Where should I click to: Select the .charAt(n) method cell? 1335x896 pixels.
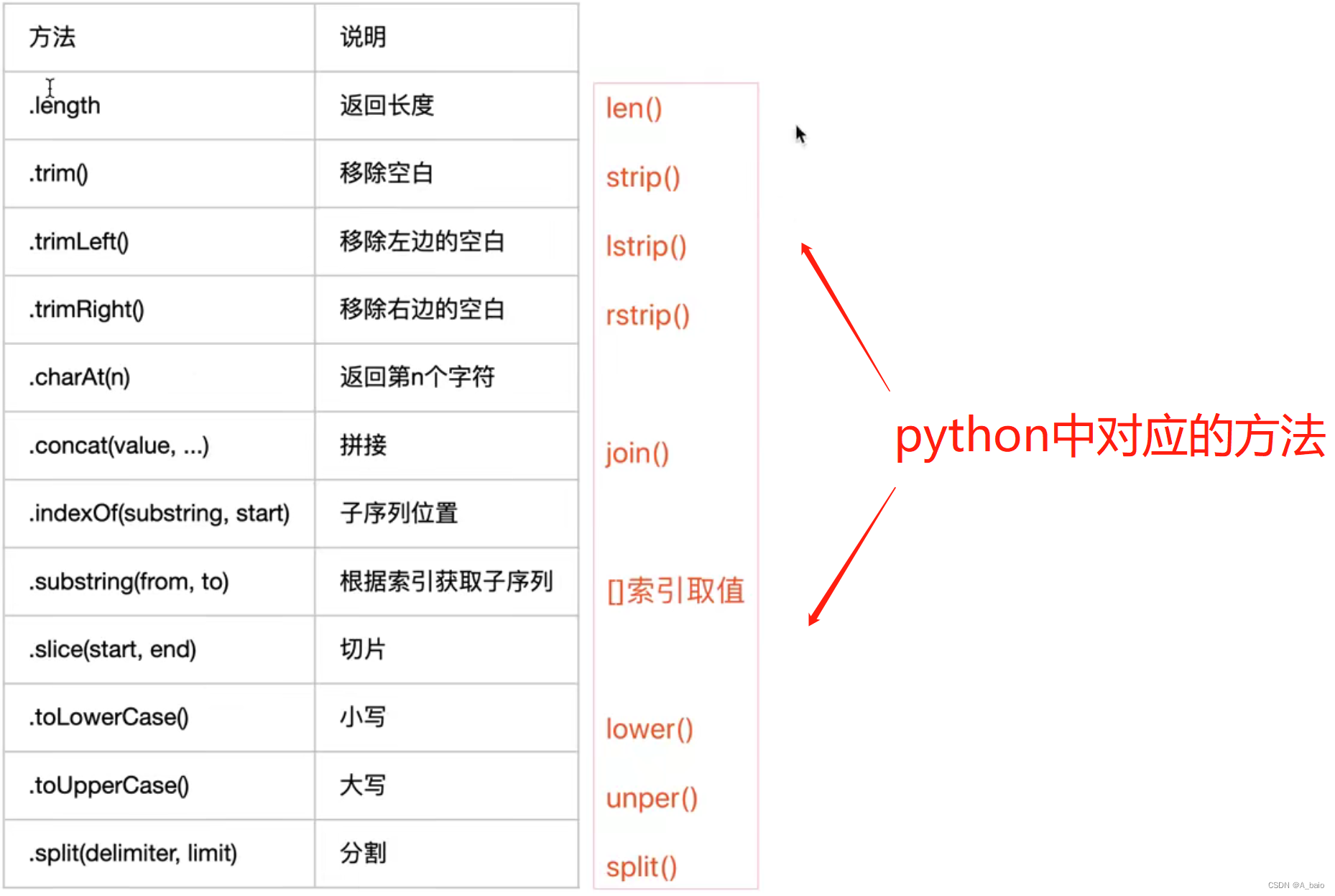coord(159,378)
